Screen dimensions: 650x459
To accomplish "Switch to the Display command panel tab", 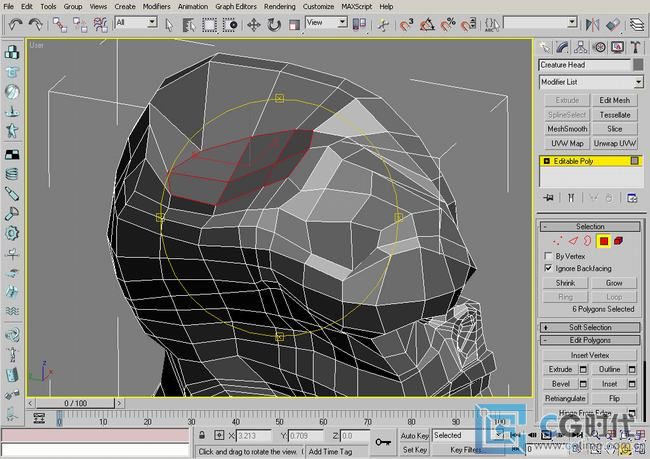I will coord(617,47).
